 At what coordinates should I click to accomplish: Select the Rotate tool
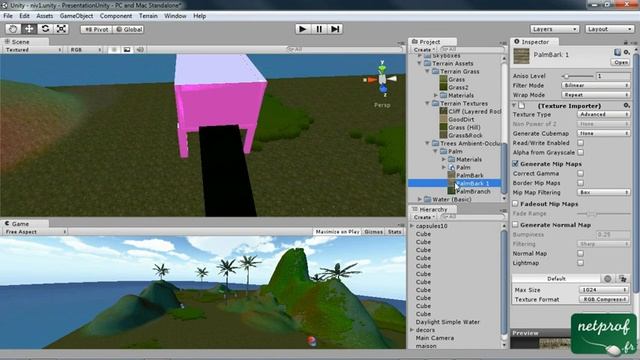45,29
